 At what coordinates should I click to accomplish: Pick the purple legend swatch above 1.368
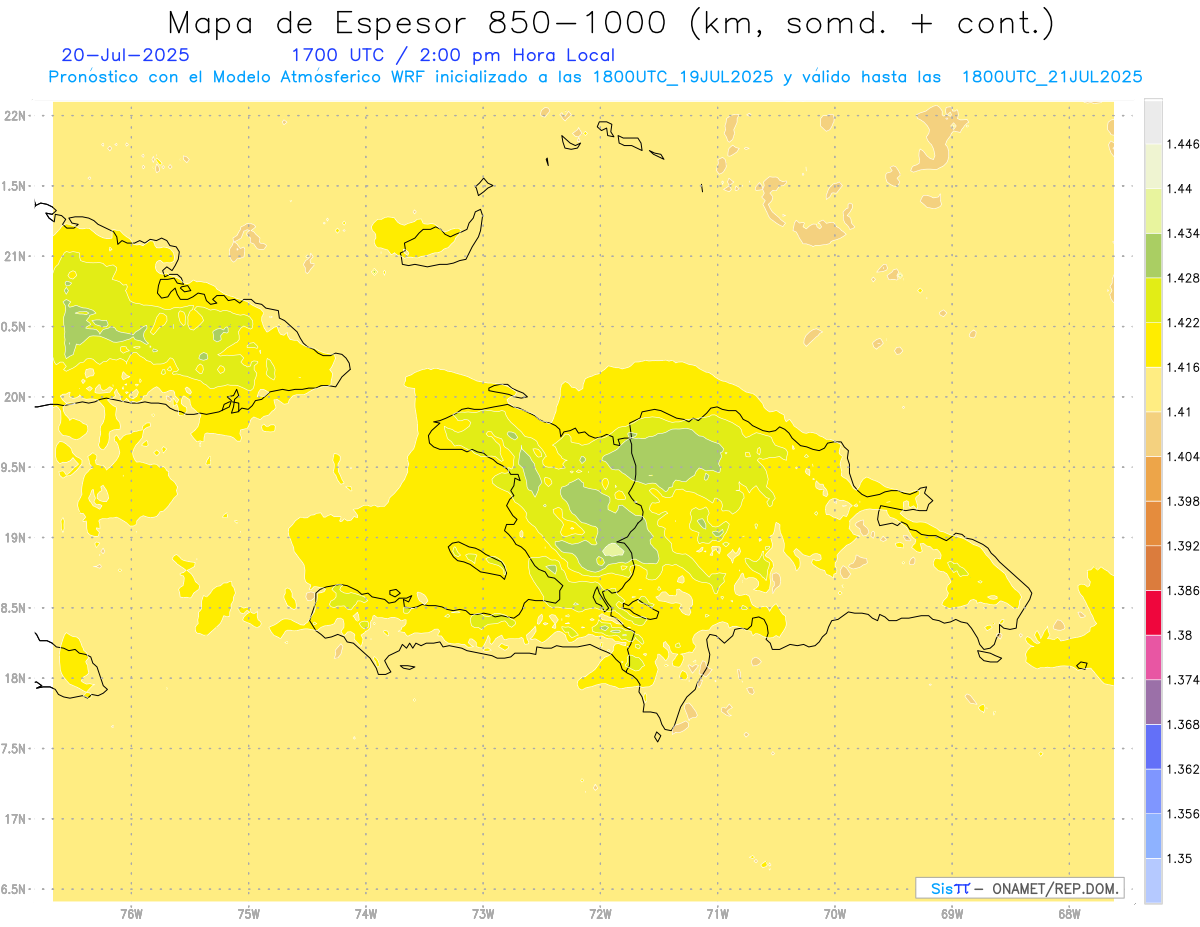coord(1153,702)
